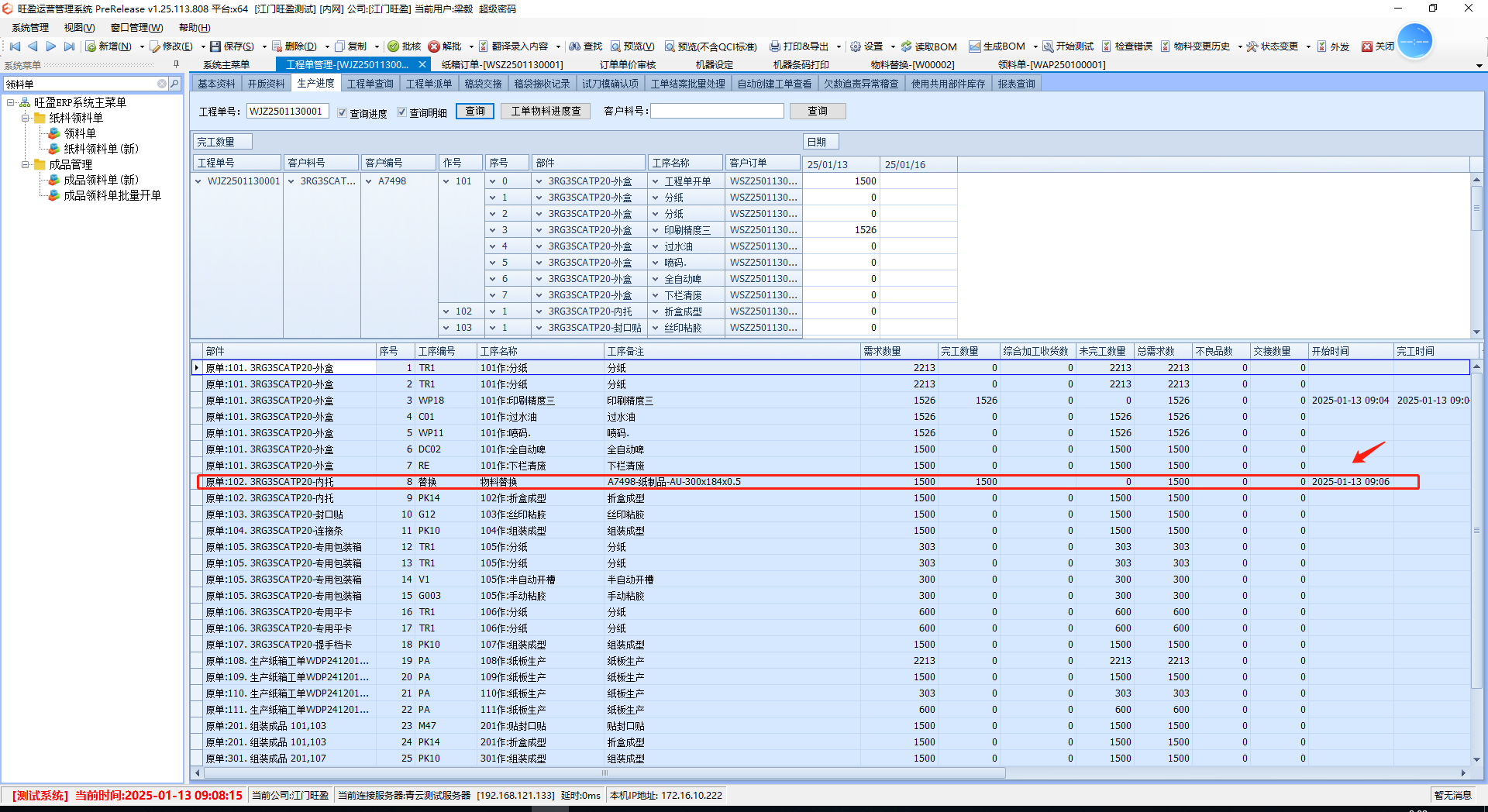Clear the 领料单 menu search text
The height and width of the screenshot is (812, 1488).
162,84
